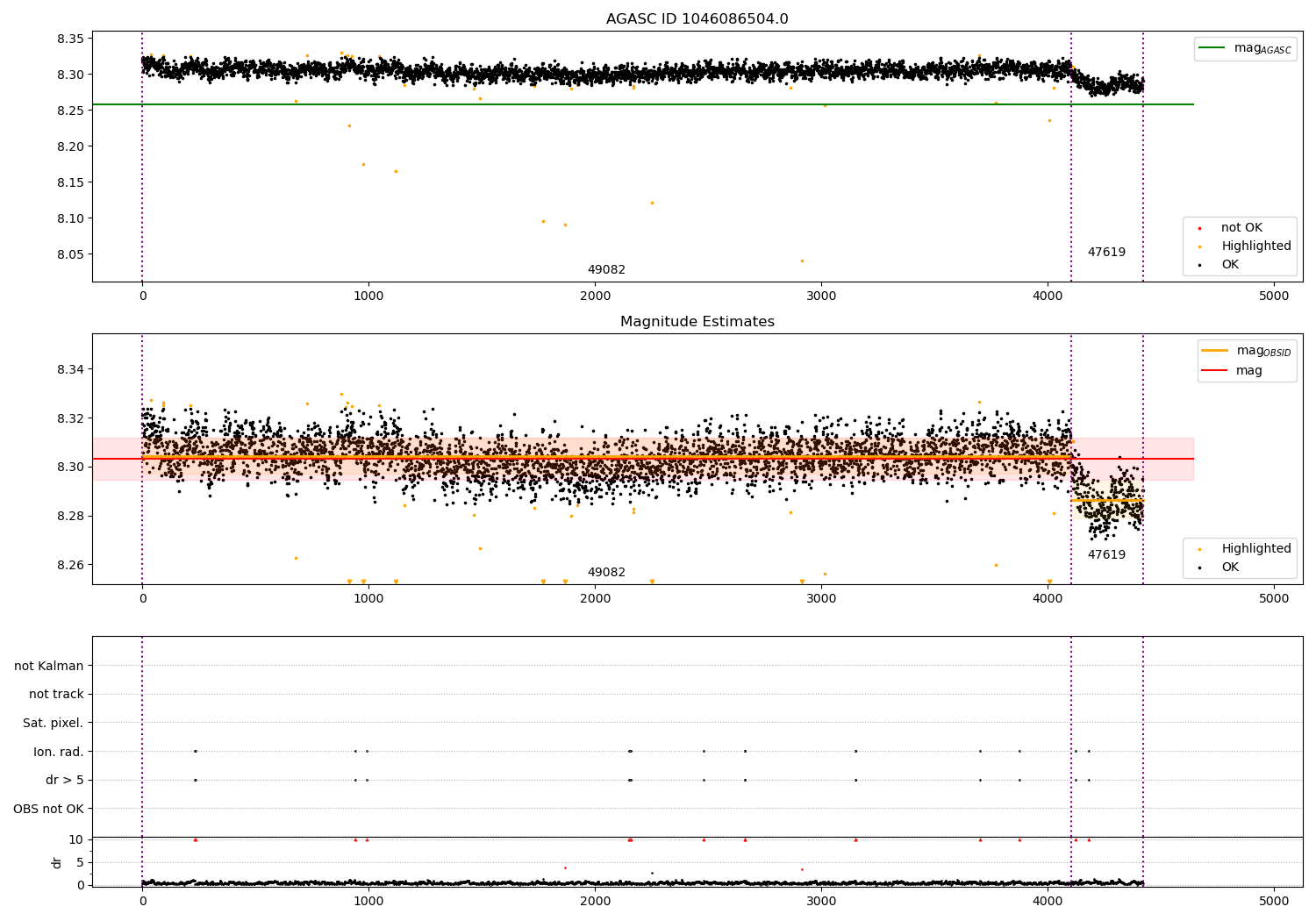Click the 'Sat. pixel.' row label
Screen dimensions: 1316x921
pyautogui.click(x=54, y=724)
